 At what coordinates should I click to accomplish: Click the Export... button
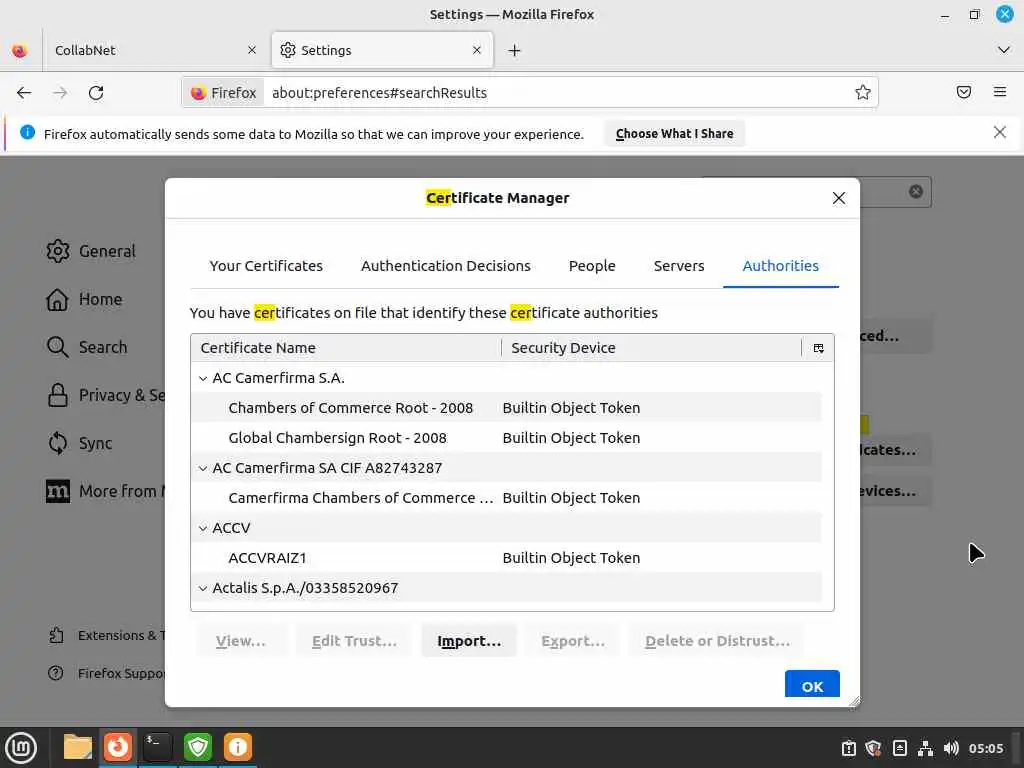573,641
